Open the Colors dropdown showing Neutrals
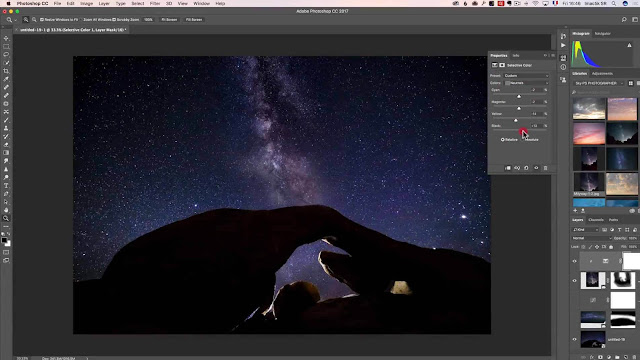 pyautogui.click(x=526, y=83)
